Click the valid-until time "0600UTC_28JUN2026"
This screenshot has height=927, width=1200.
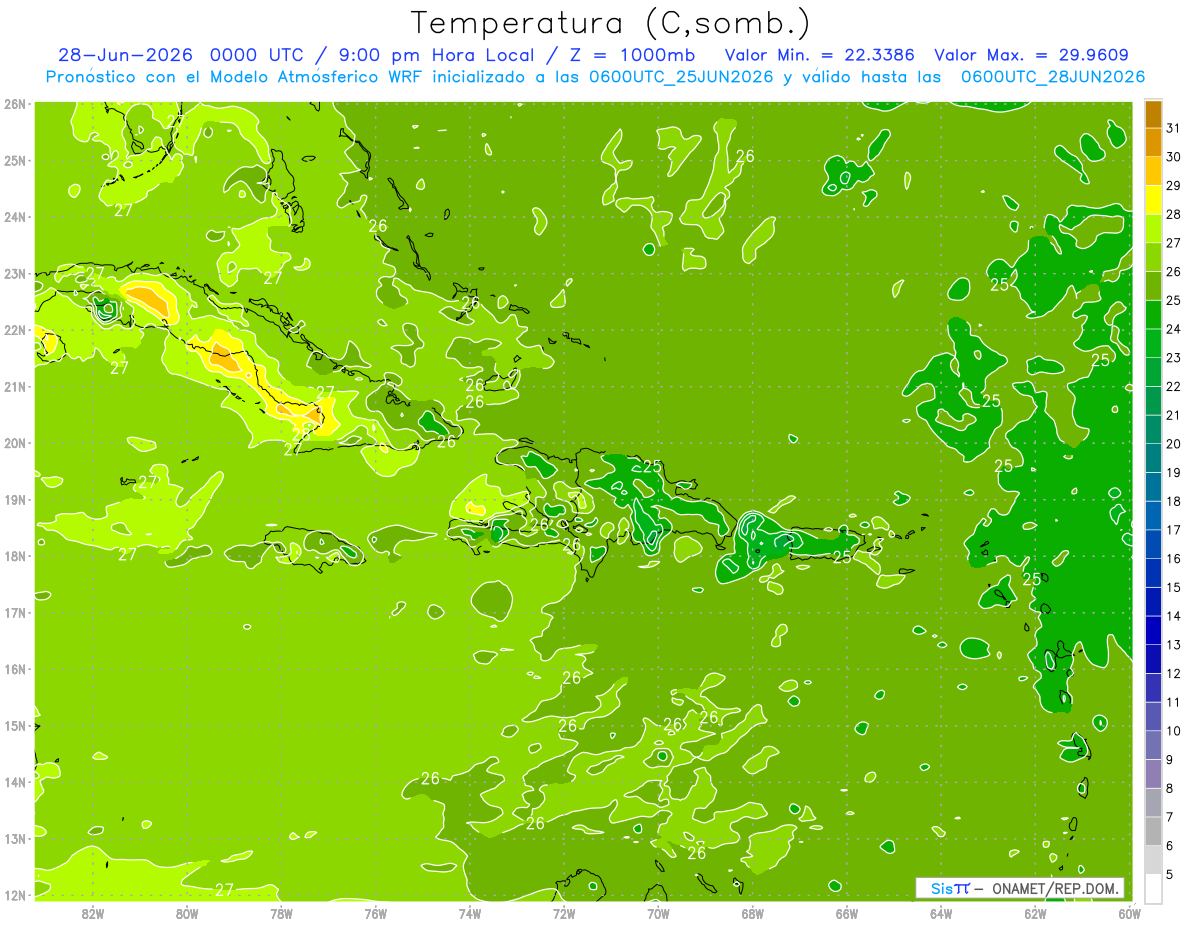tap(1053, 77)
